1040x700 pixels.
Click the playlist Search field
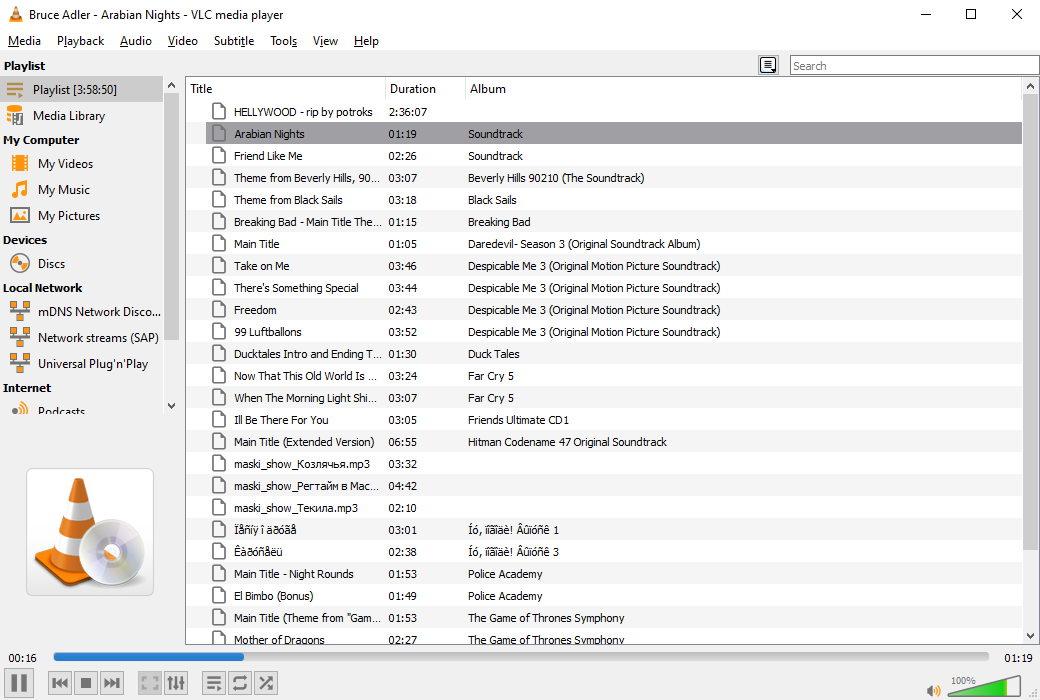tap(914, 66)
